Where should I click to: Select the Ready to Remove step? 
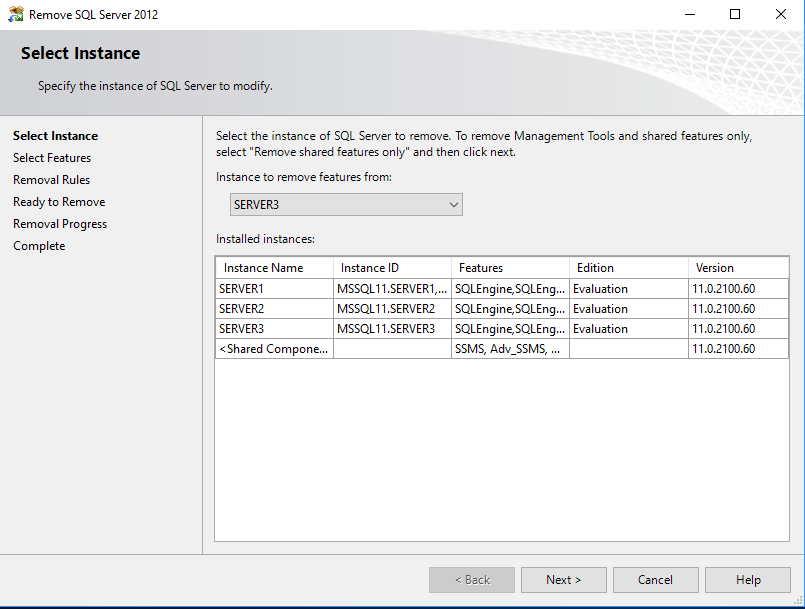pyautogui.click(x=58, y=201)
